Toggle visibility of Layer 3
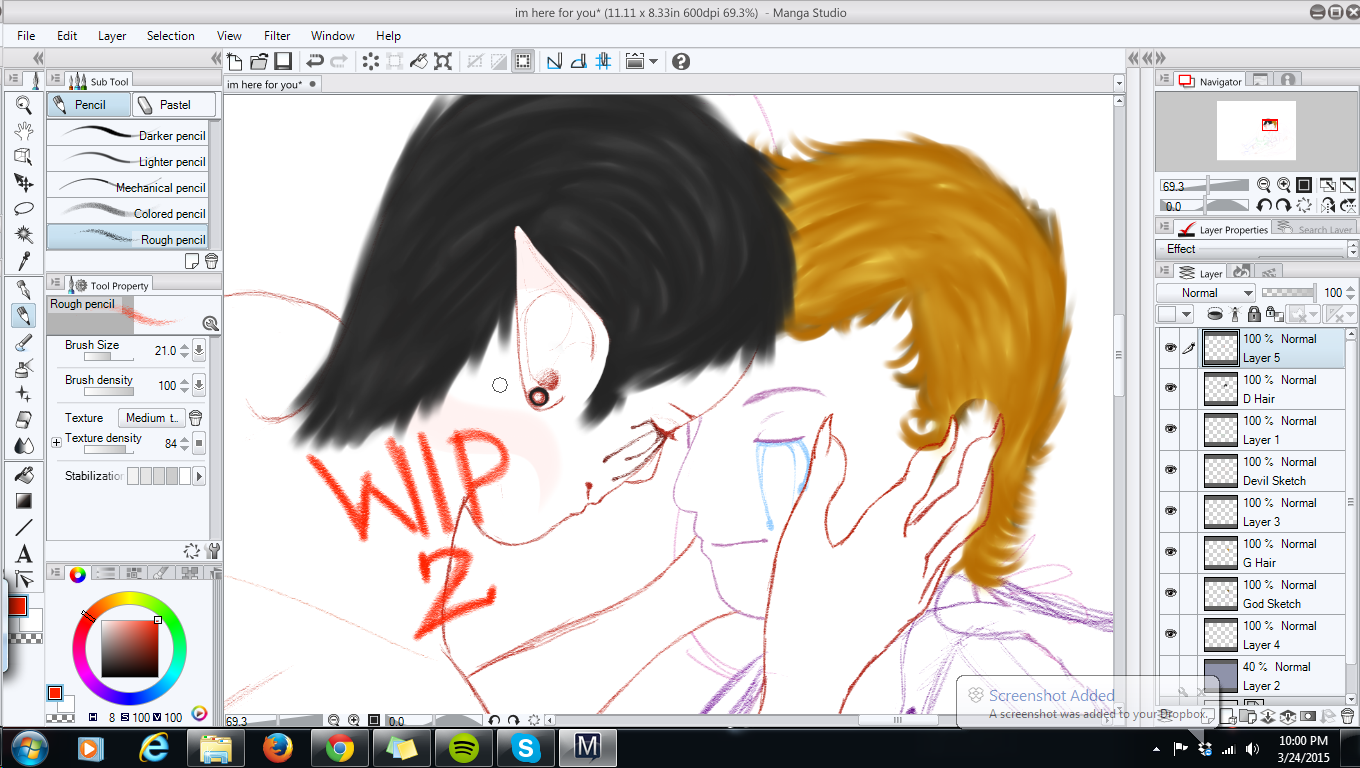This screenshot has width=1360, height=768. [x=1170, y=512]
